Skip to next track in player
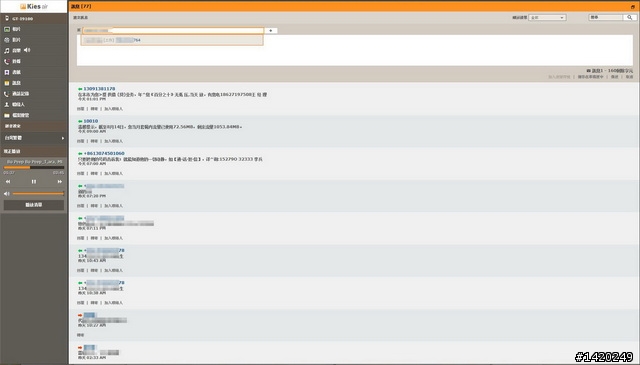The height and width of the screenshot is (365, 640). [60, 182]
